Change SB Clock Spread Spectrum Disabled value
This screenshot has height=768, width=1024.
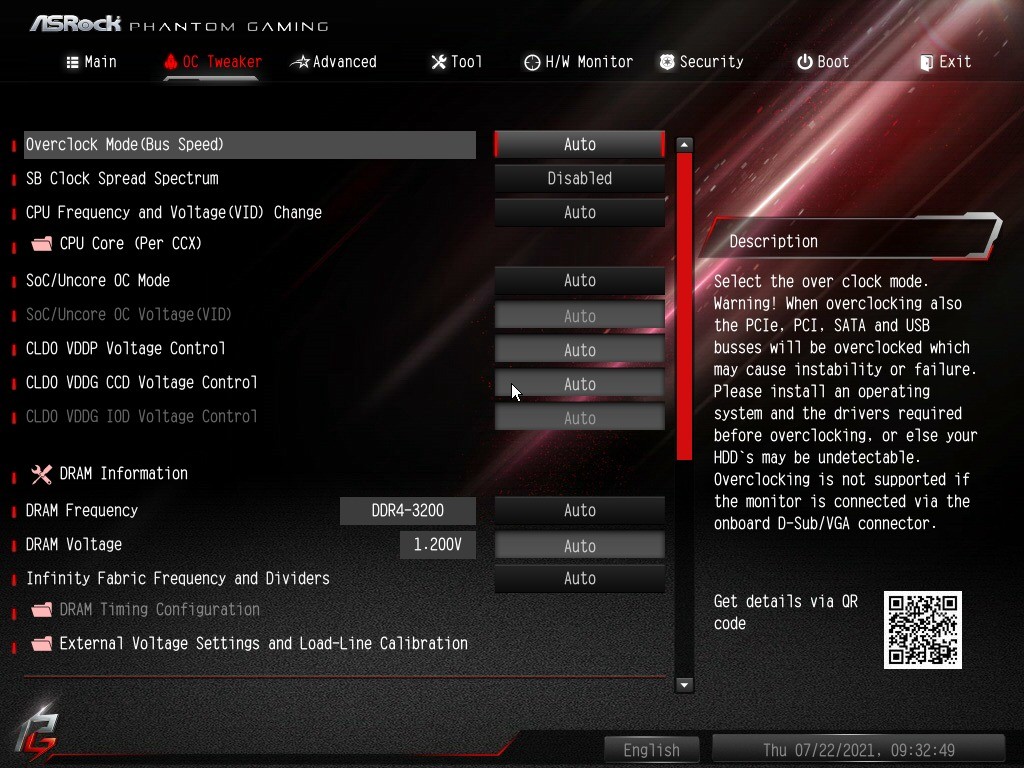(x=579, y=178)
